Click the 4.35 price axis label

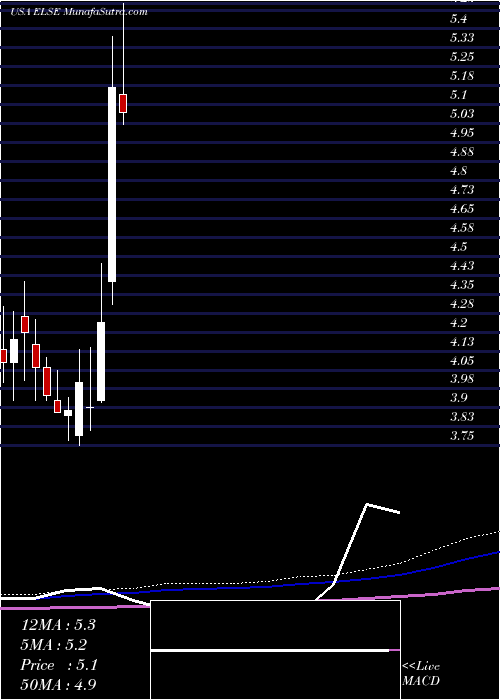[462, 284]
